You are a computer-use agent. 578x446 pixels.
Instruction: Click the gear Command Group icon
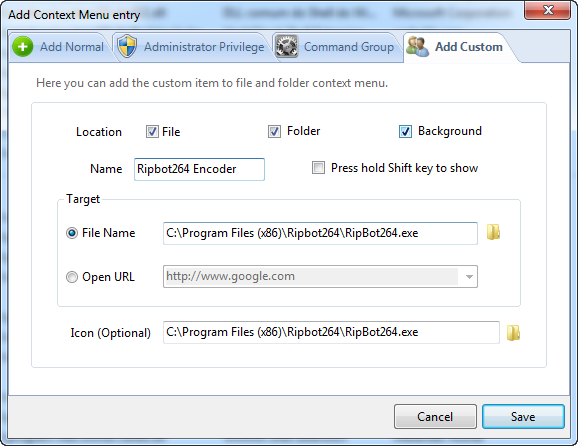click(286, 46)
